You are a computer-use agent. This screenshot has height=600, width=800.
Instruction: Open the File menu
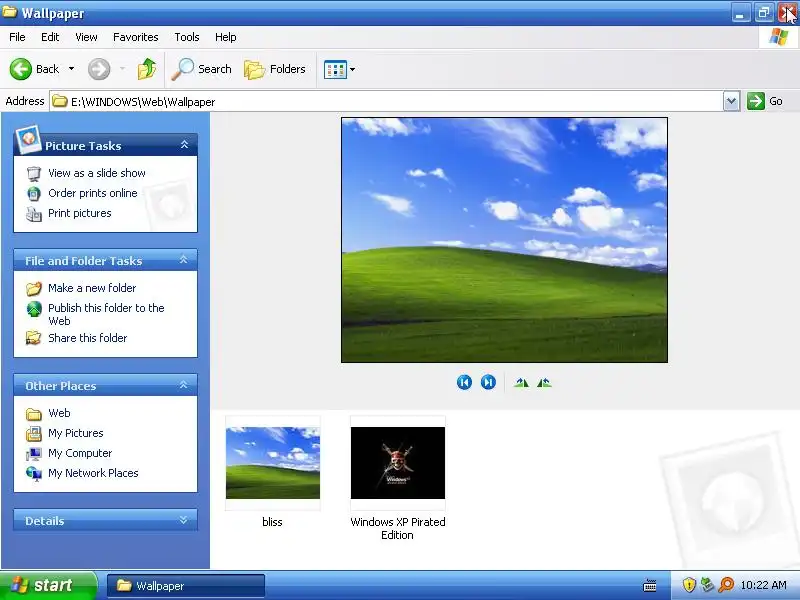(x=17, y=37)
